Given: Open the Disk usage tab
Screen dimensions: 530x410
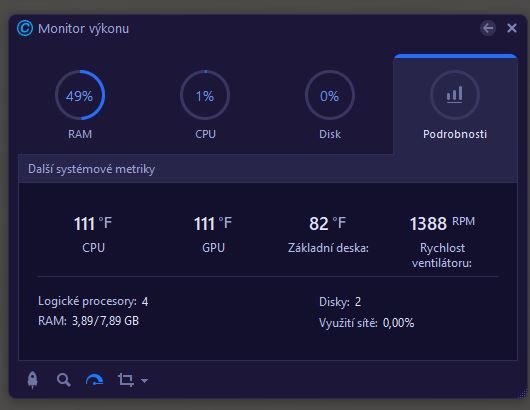Looking at the screenshot, I should 330,105.
